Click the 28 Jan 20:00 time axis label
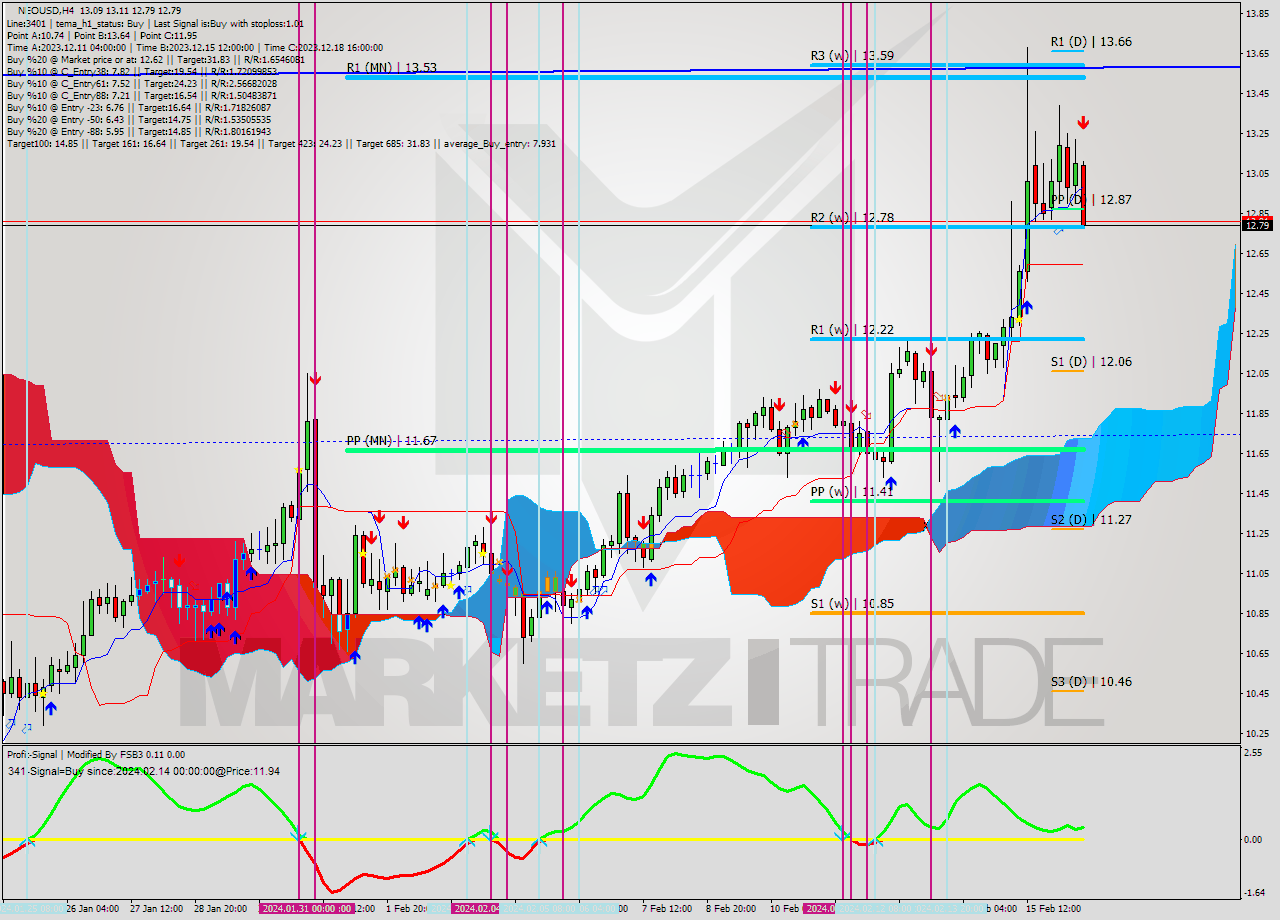 pos(221,909)
